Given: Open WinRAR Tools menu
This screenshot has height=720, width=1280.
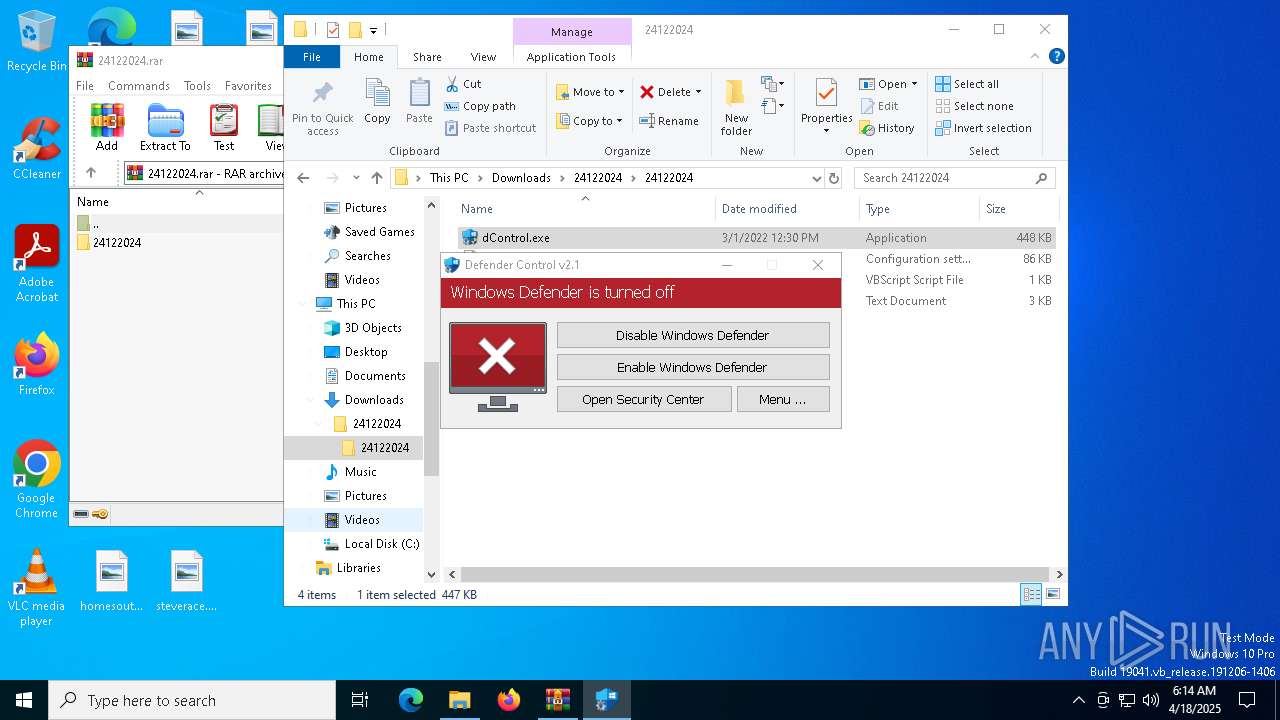Looking at the screenshot, I should [197, 86].
